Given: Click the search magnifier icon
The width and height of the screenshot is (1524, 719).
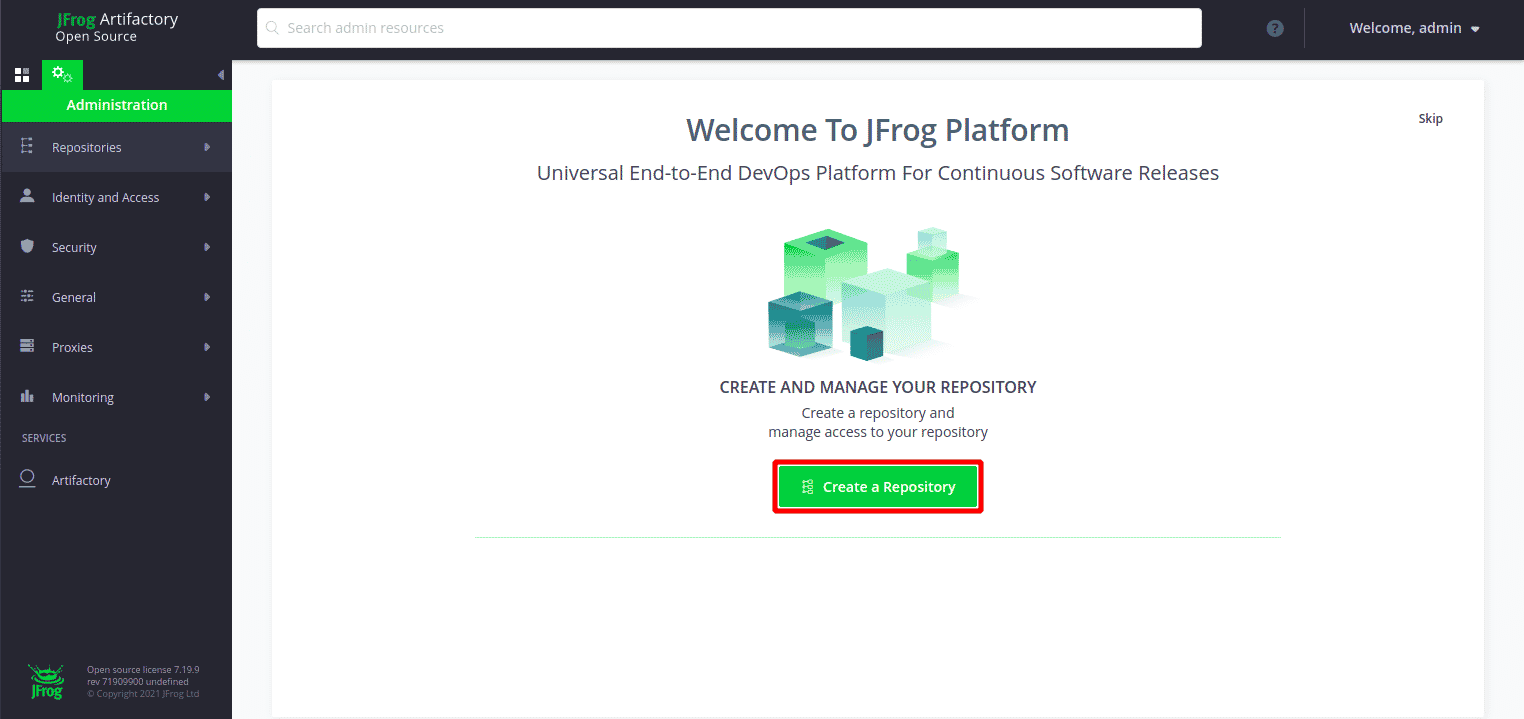Looking at the screenshot, I should [x=272, y=28].
